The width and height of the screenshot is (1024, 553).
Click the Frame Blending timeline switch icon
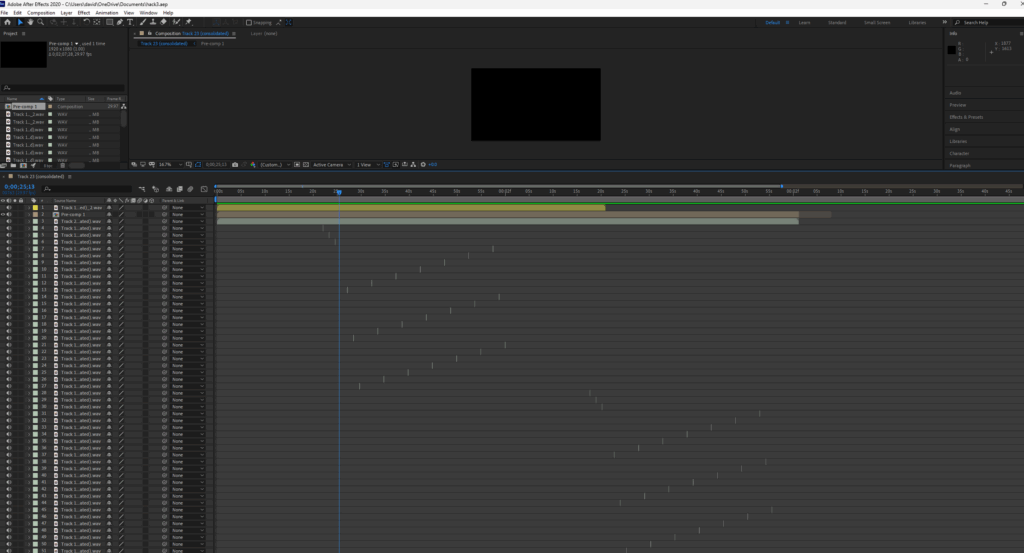coord(179,189)
